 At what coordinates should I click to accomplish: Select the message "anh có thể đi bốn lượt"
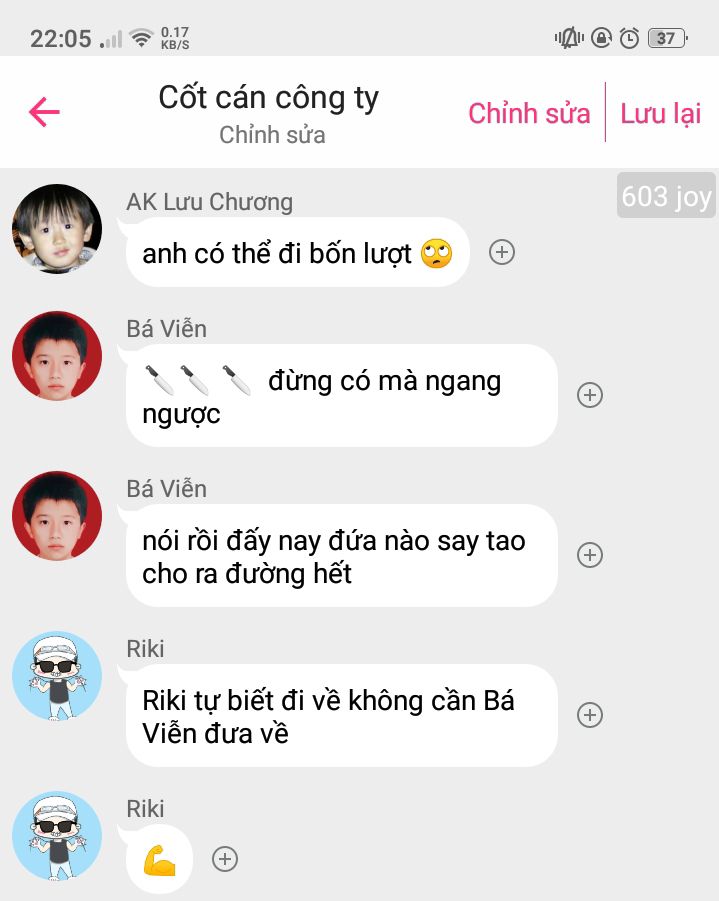click(x=298, y=253)
